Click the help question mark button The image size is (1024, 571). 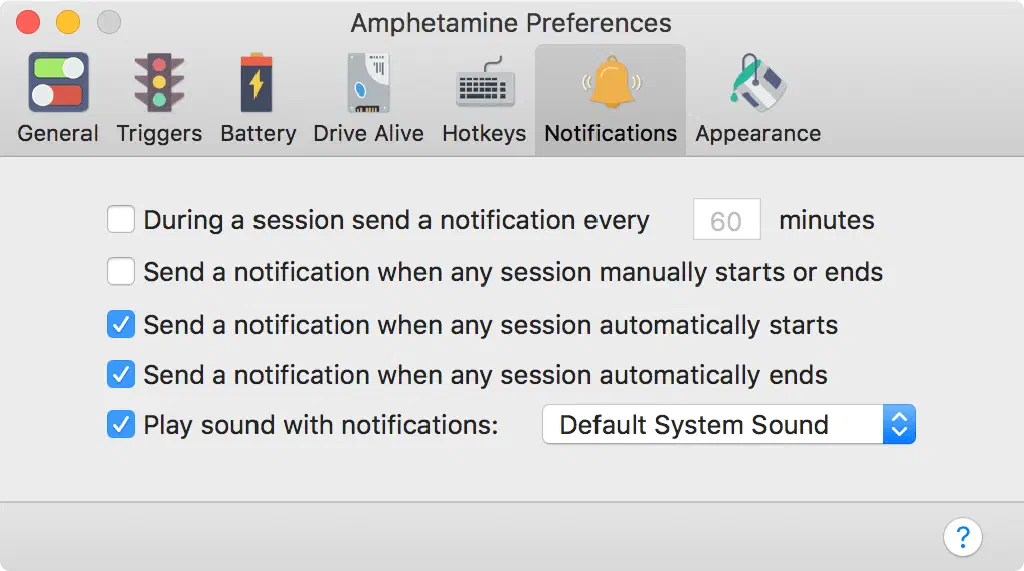pyautogui.click(x=963, y=536)
